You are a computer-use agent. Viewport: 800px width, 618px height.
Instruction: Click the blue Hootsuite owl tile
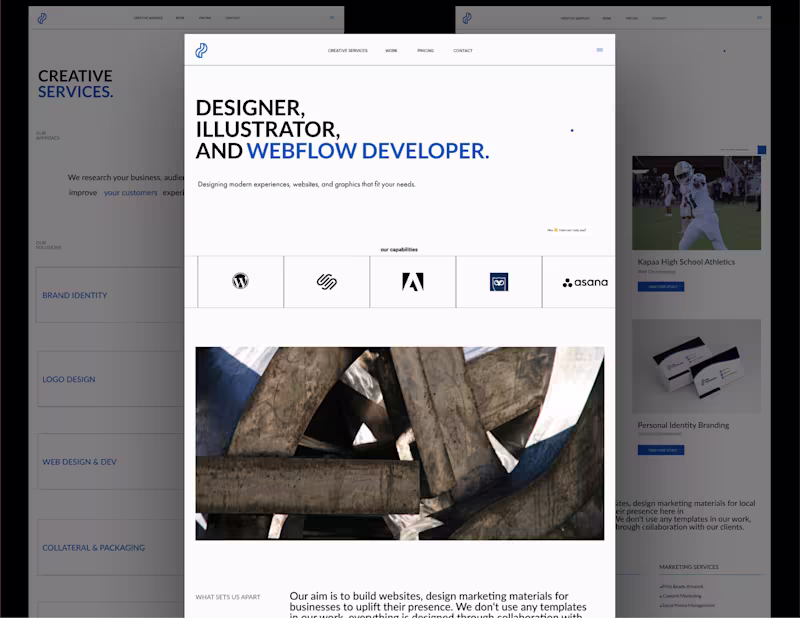click(x=499, y=282)
